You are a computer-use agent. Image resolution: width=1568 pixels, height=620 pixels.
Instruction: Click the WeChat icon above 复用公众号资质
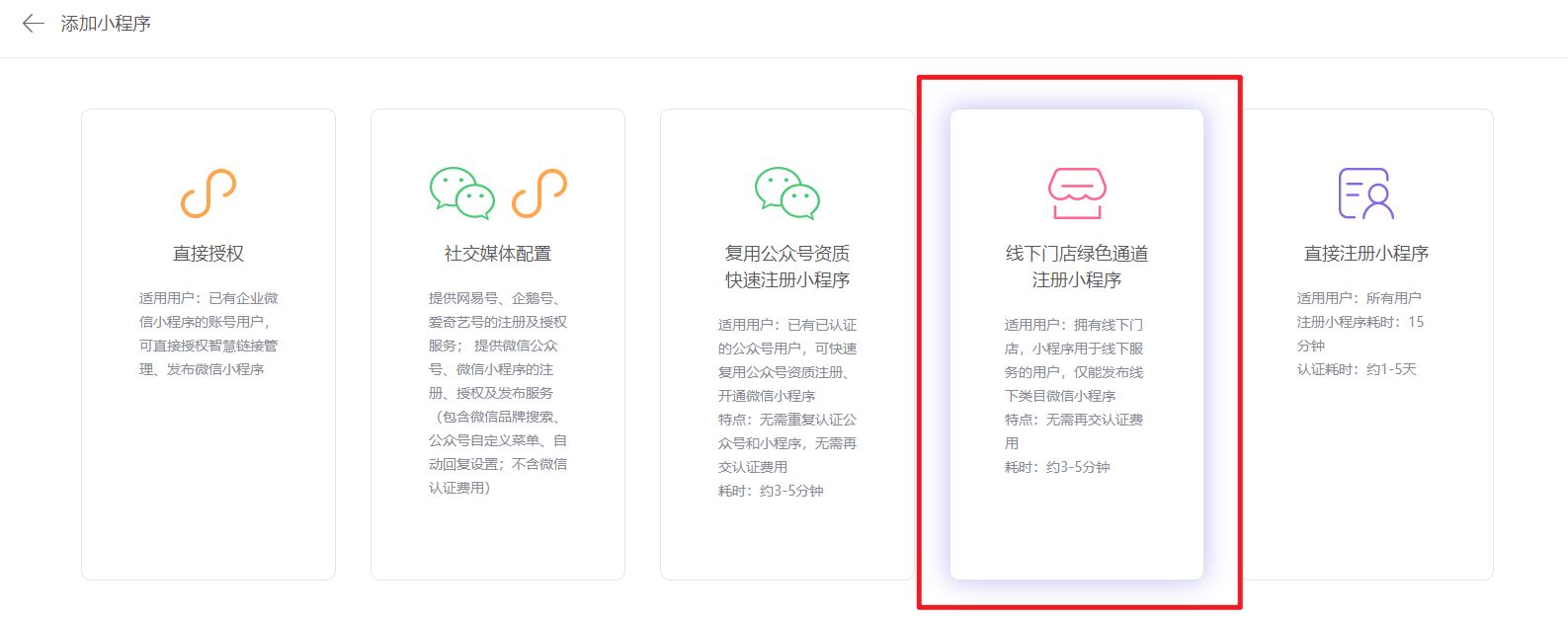(787, 193)
